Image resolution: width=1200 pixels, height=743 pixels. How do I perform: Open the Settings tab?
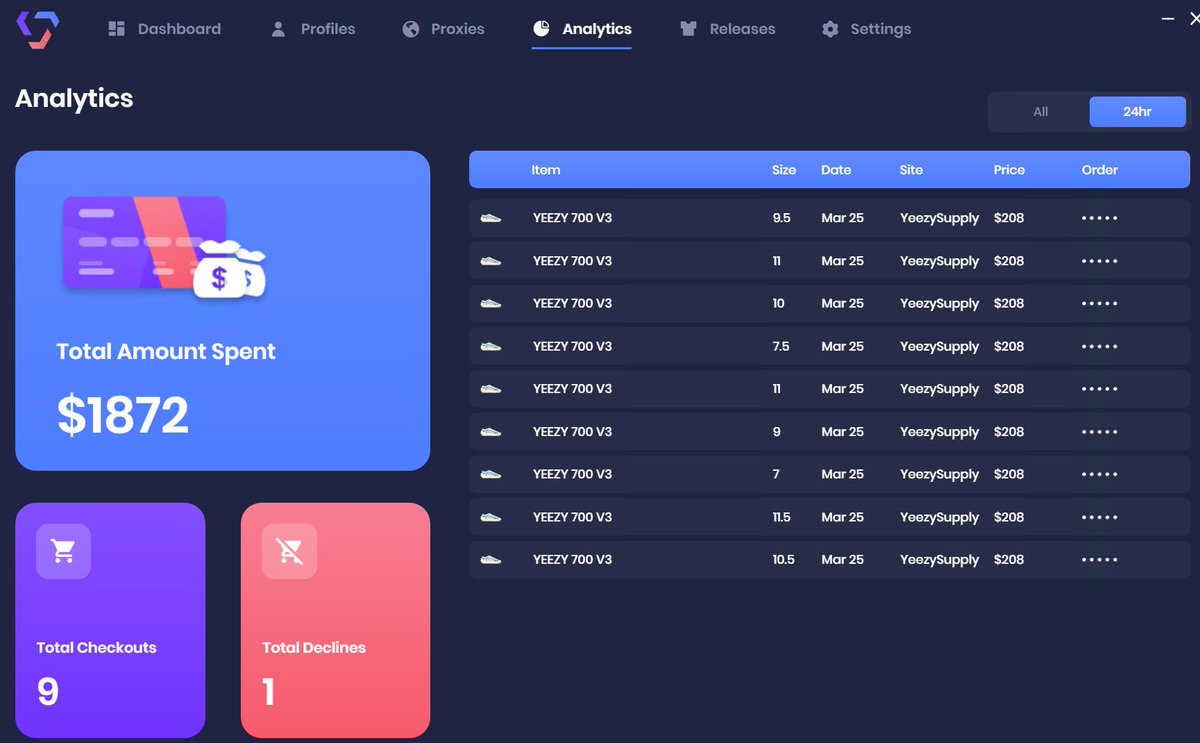[866, 29]
